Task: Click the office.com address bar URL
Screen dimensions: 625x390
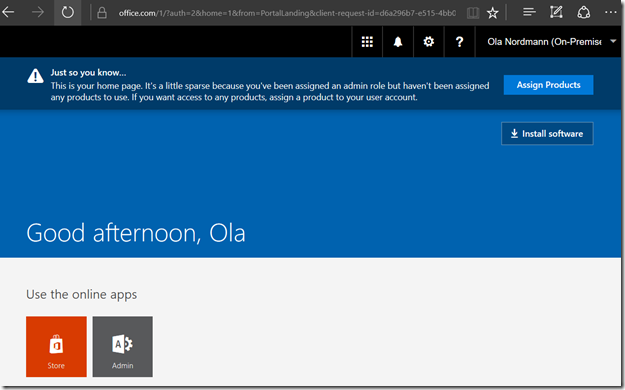Action: (x=287, y=13)
